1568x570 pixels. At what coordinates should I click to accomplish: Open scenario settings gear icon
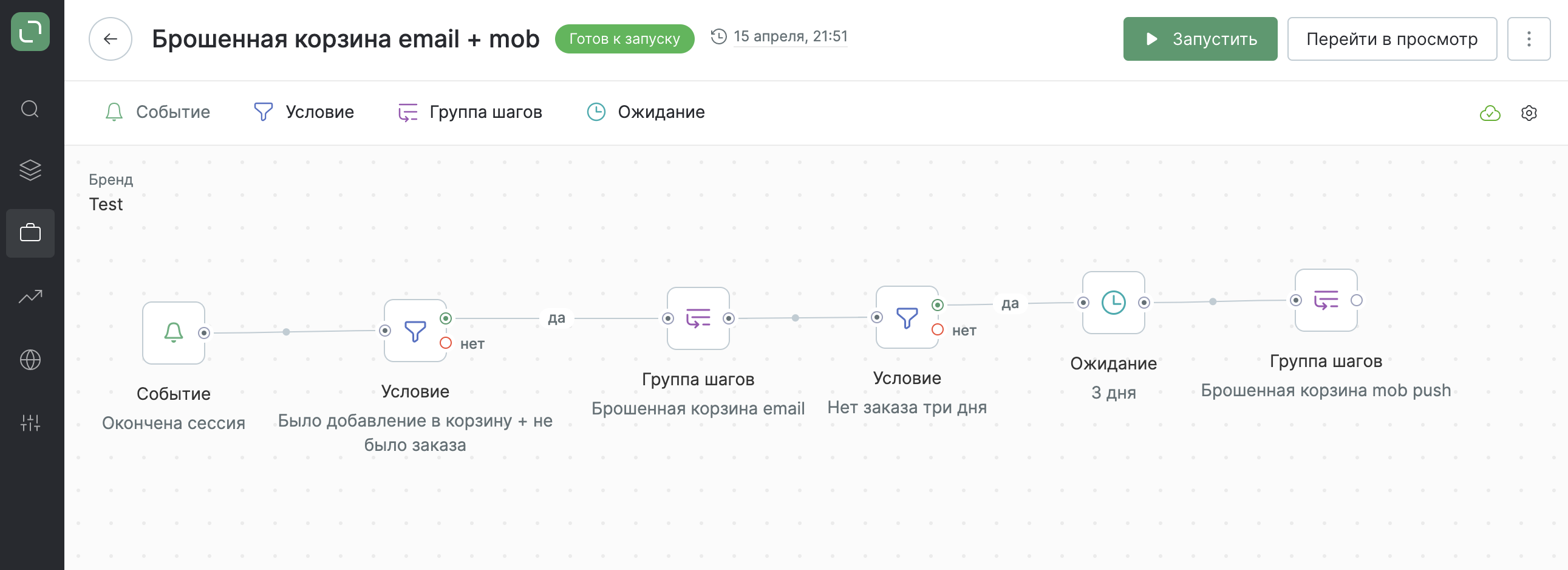(x=1529, y=112)
